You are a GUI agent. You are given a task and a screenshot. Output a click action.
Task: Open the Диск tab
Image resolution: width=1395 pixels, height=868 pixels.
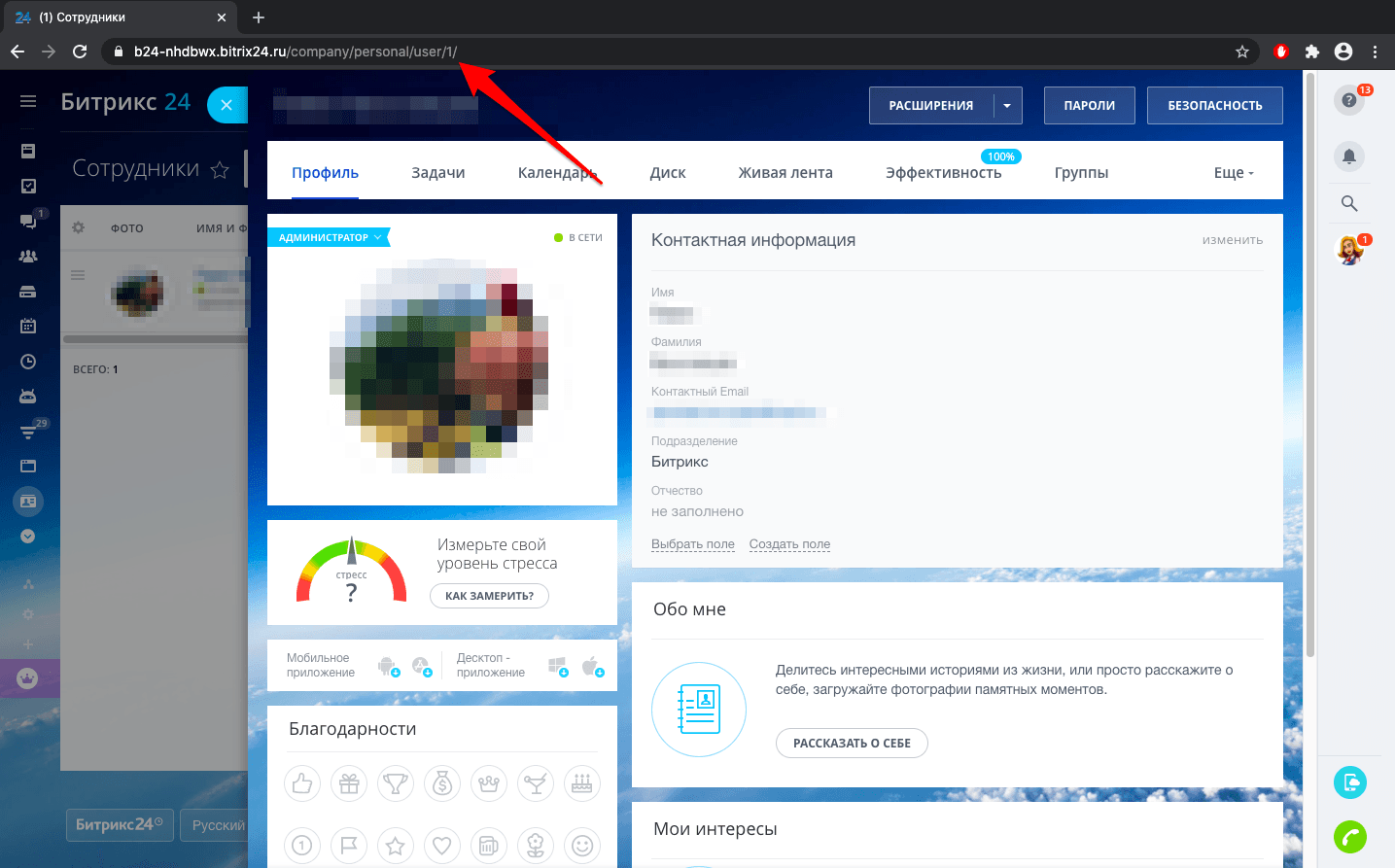coord(668,172)
